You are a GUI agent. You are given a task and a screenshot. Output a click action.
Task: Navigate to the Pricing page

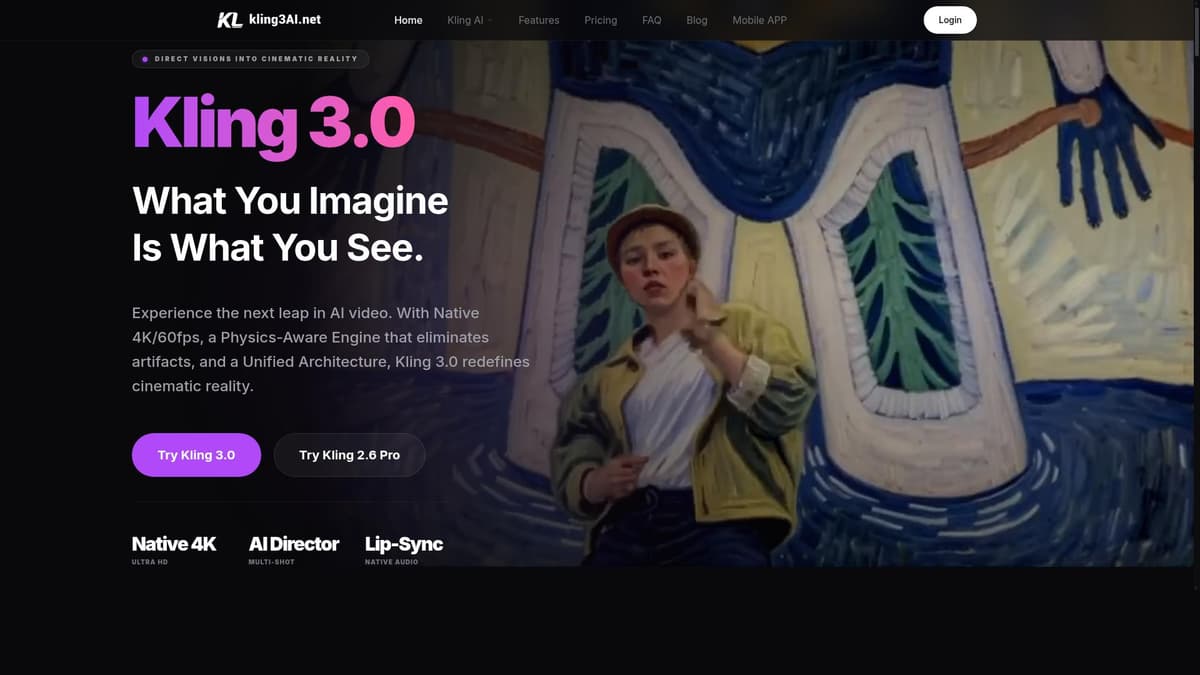click(600, 20)
